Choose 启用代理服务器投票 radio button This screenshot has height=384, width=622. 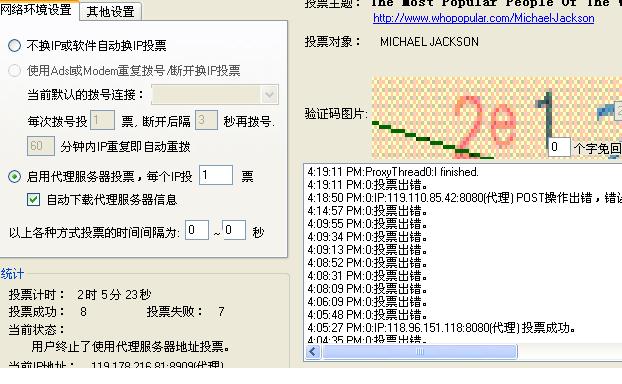tap(15, 176)
